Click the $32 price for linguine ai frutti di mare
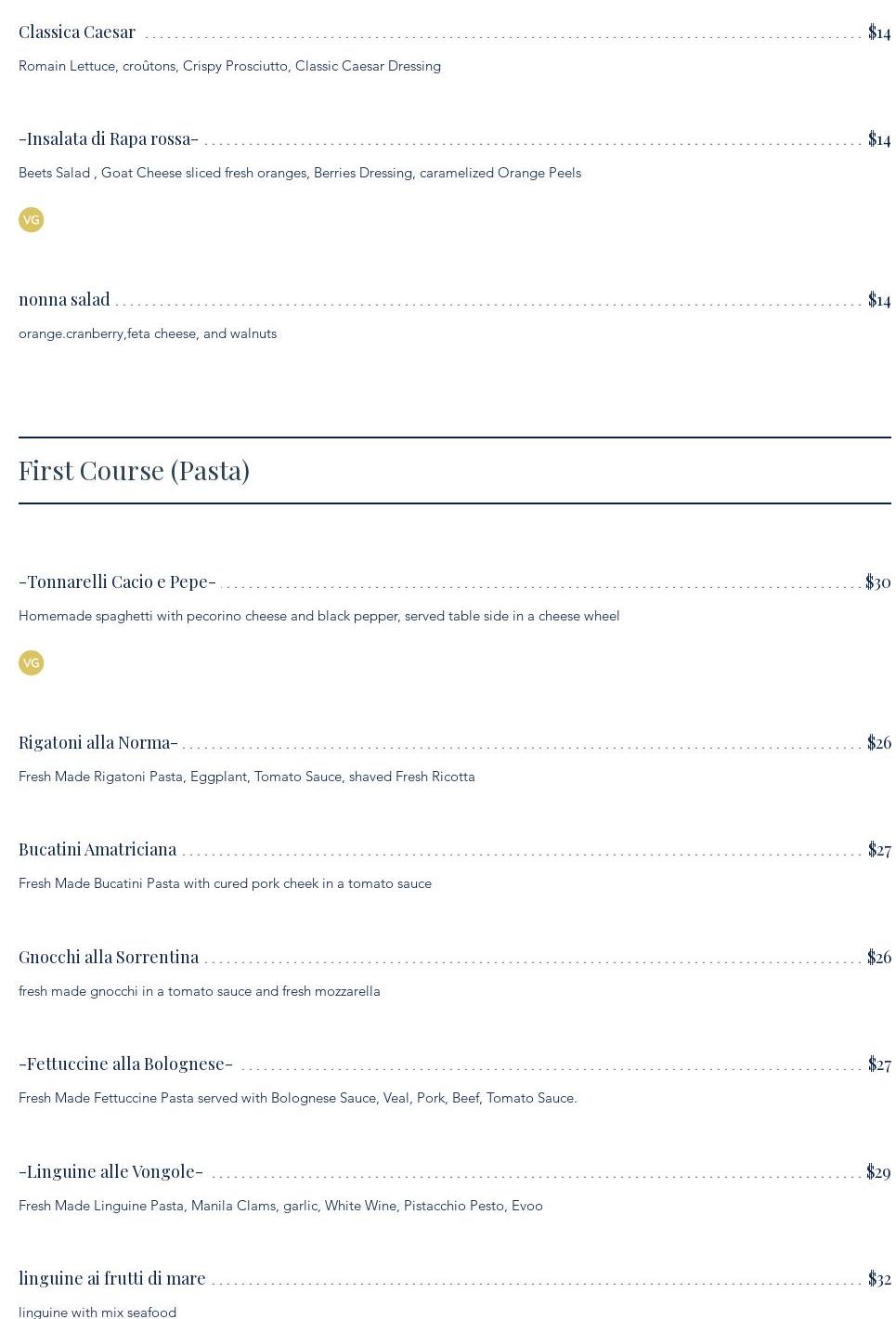The width and height of the screenshot is (896, 1319). [879, 1279]
